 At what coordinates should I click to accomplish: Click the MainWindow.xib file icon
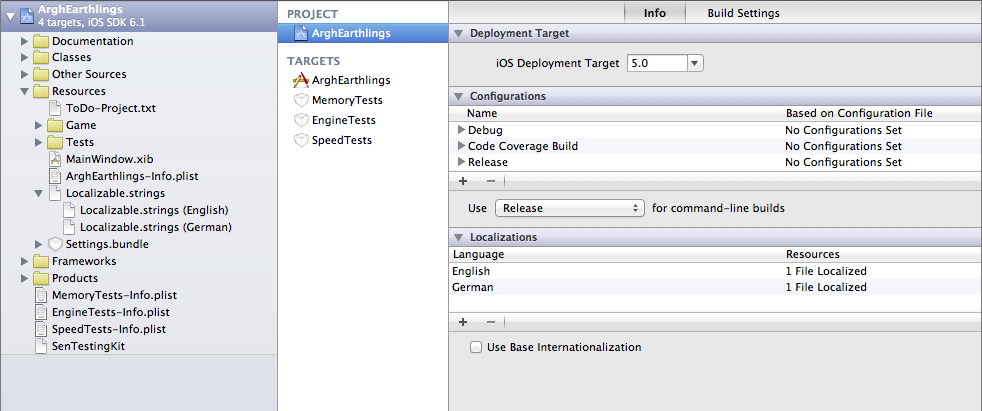click(x=55, y=159)
